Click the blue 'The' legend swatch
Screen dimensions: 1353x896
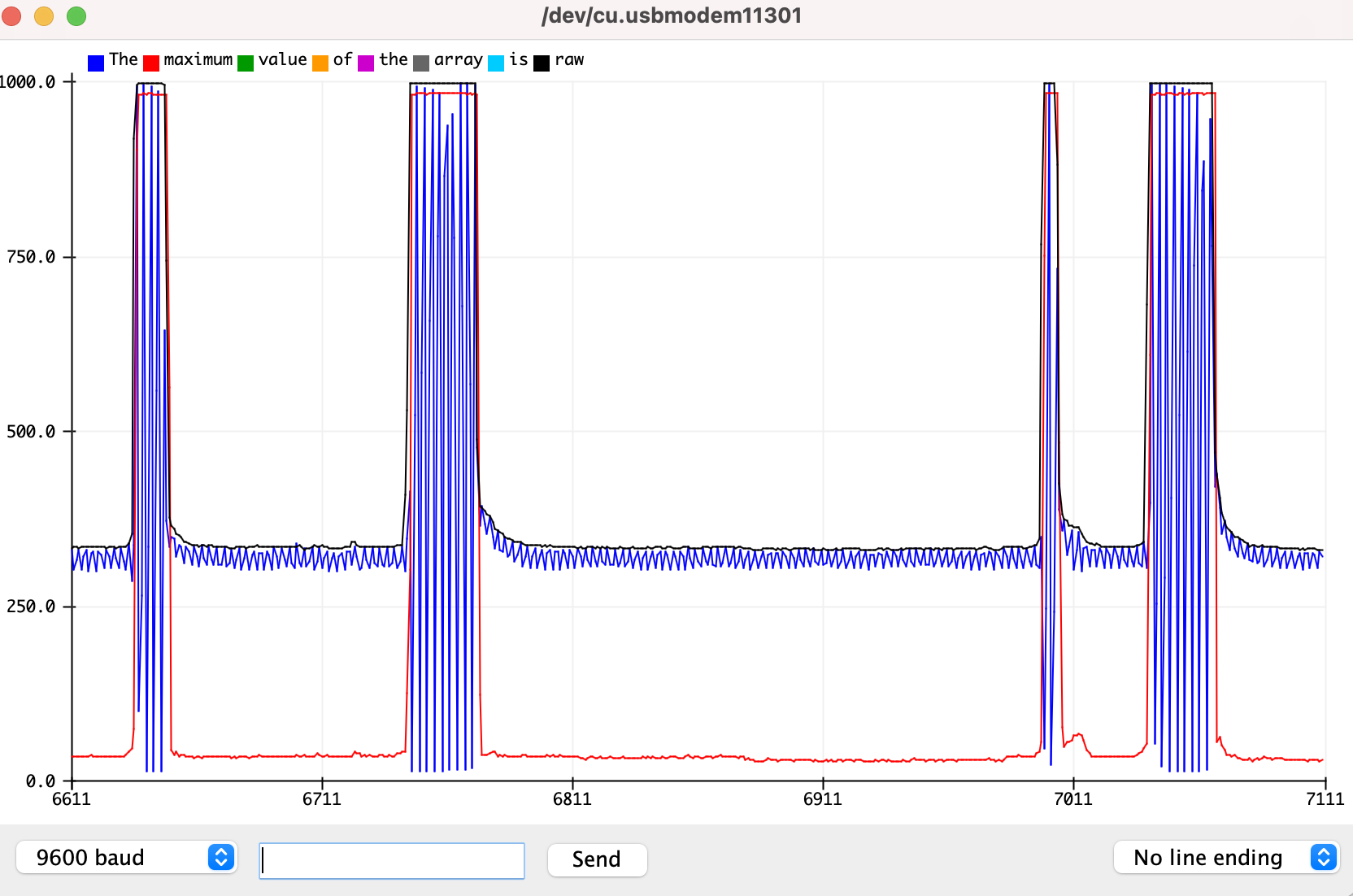tap(96, 63)
